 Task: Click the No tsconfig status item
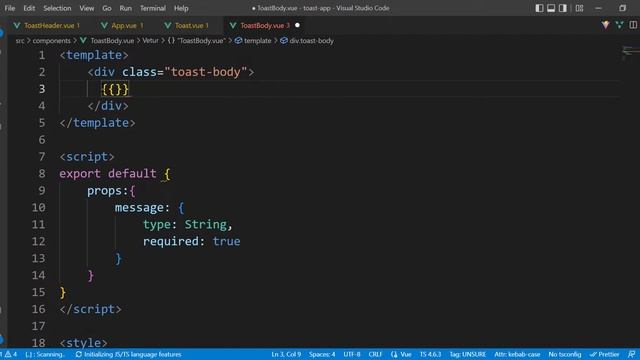pos(565,354)
